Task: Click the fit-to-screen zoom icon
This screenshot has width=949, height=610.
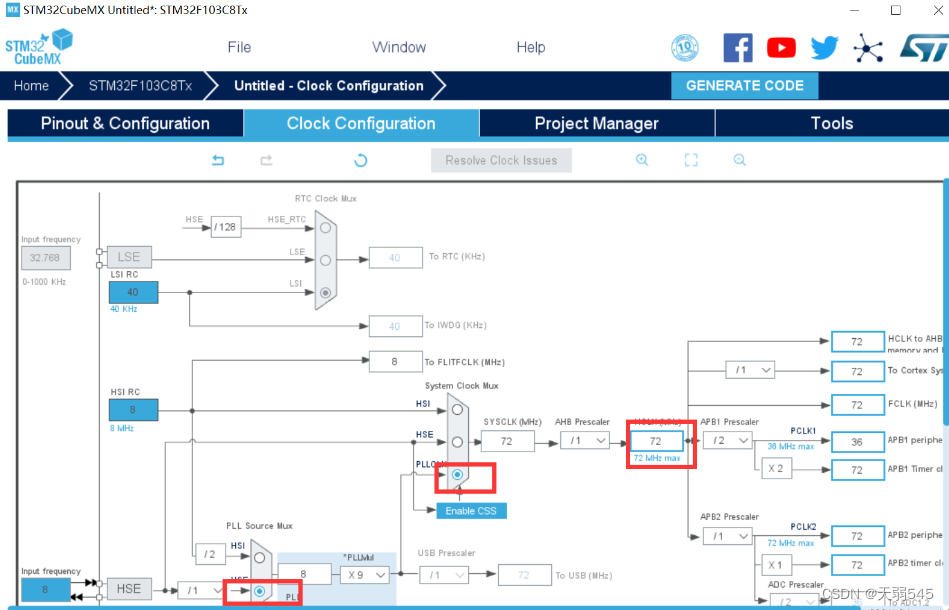Action: pos(691,160)
